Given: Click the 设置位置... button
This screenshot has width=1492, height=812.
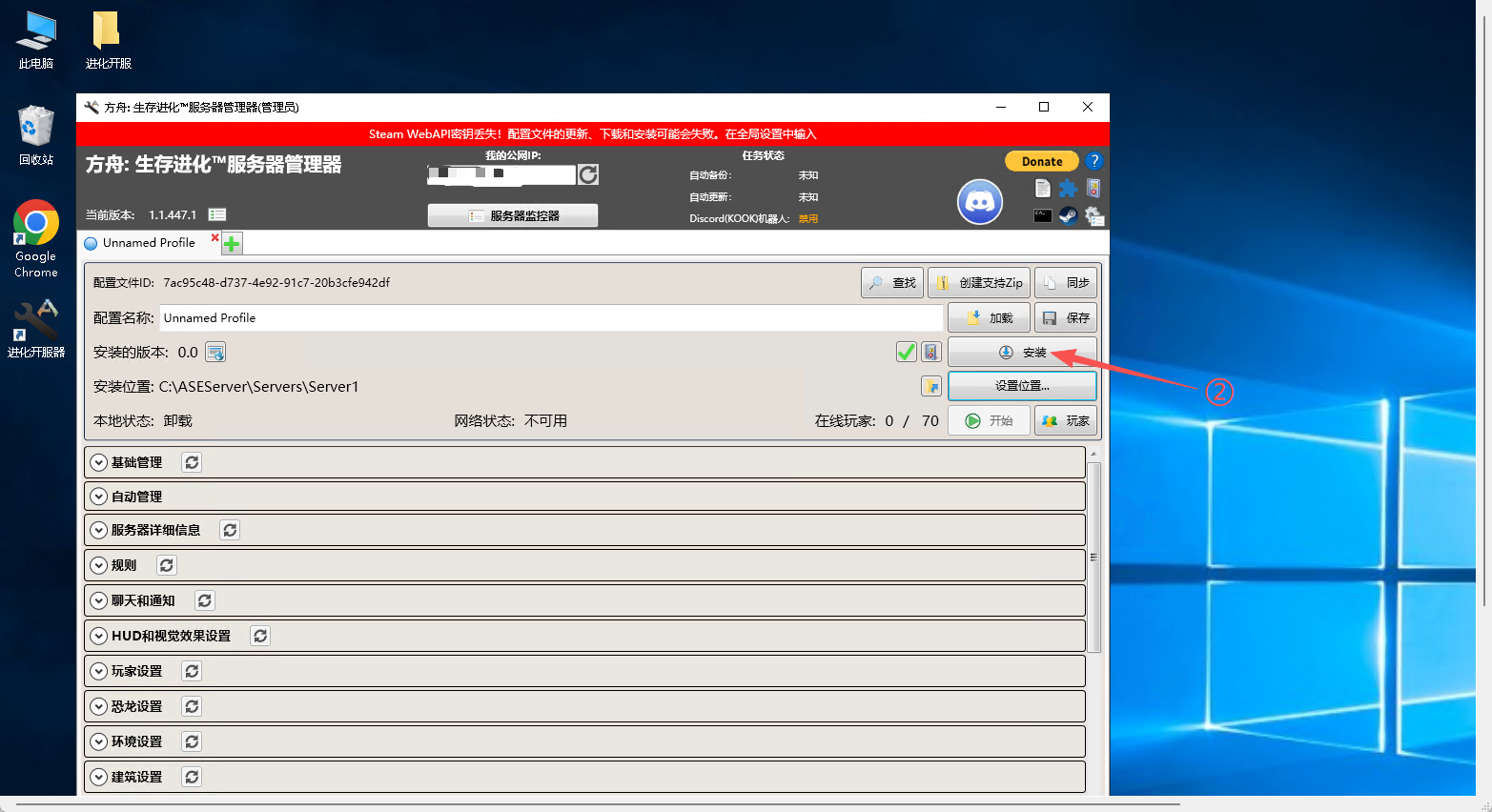Looking at the screenshot, I should click(1022, 386).
